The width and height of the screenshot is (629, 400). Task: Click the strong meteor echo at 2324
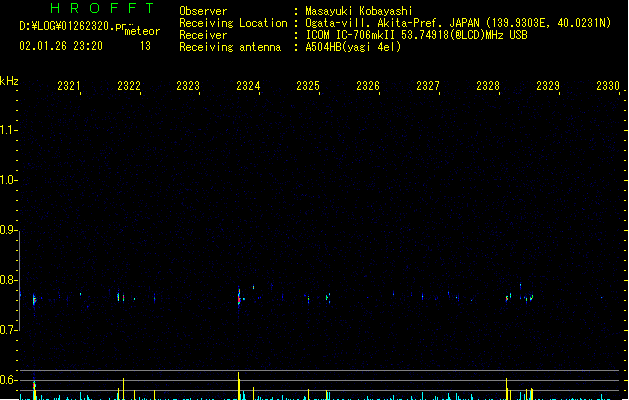click(x=239, y=298)
